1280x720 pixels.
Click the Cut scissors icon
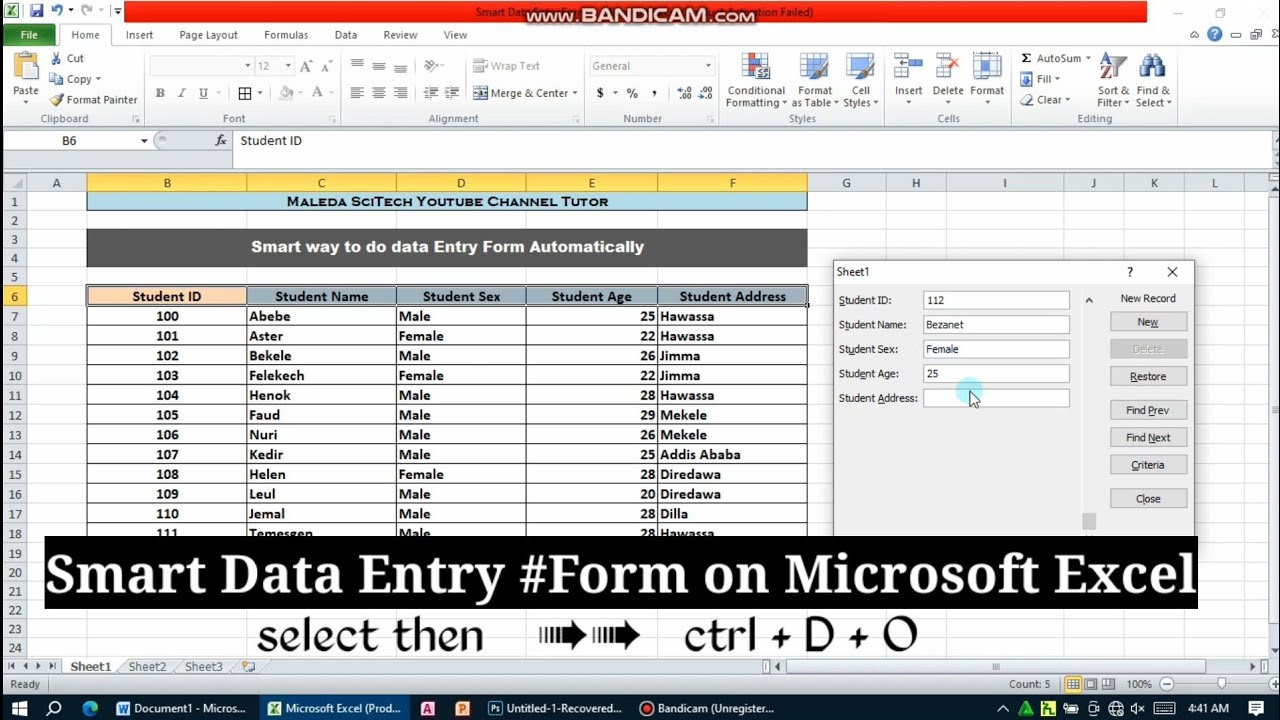[x=56, y=59]
